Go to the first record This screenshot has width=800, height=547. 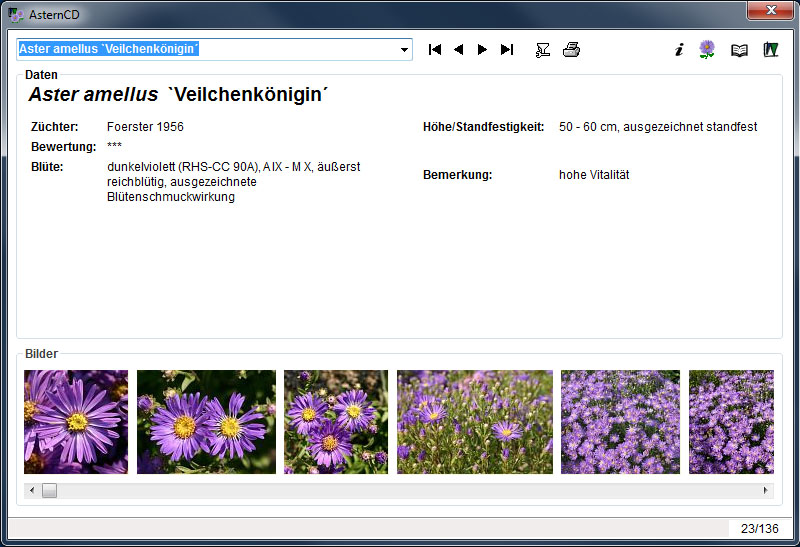click(x=435, y=50)
